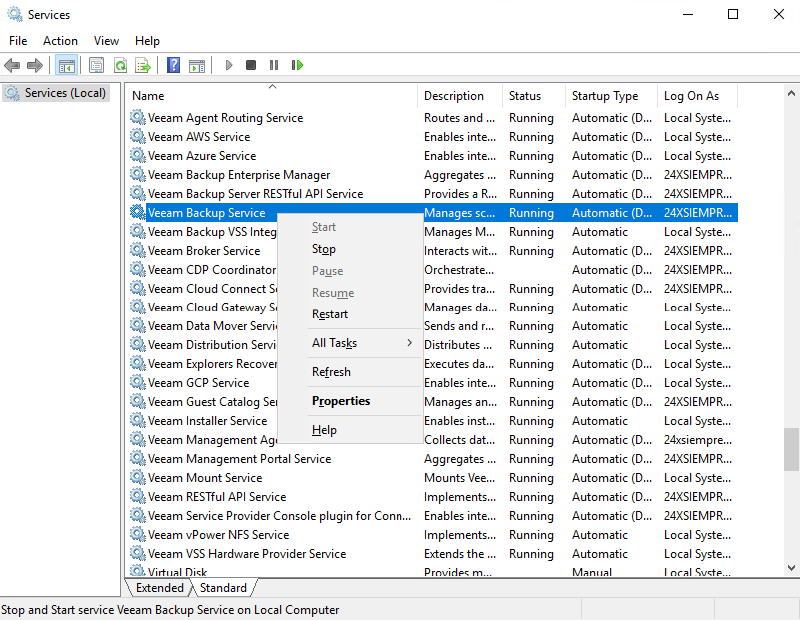Choose Restart in the context menu

pos(350,314)
